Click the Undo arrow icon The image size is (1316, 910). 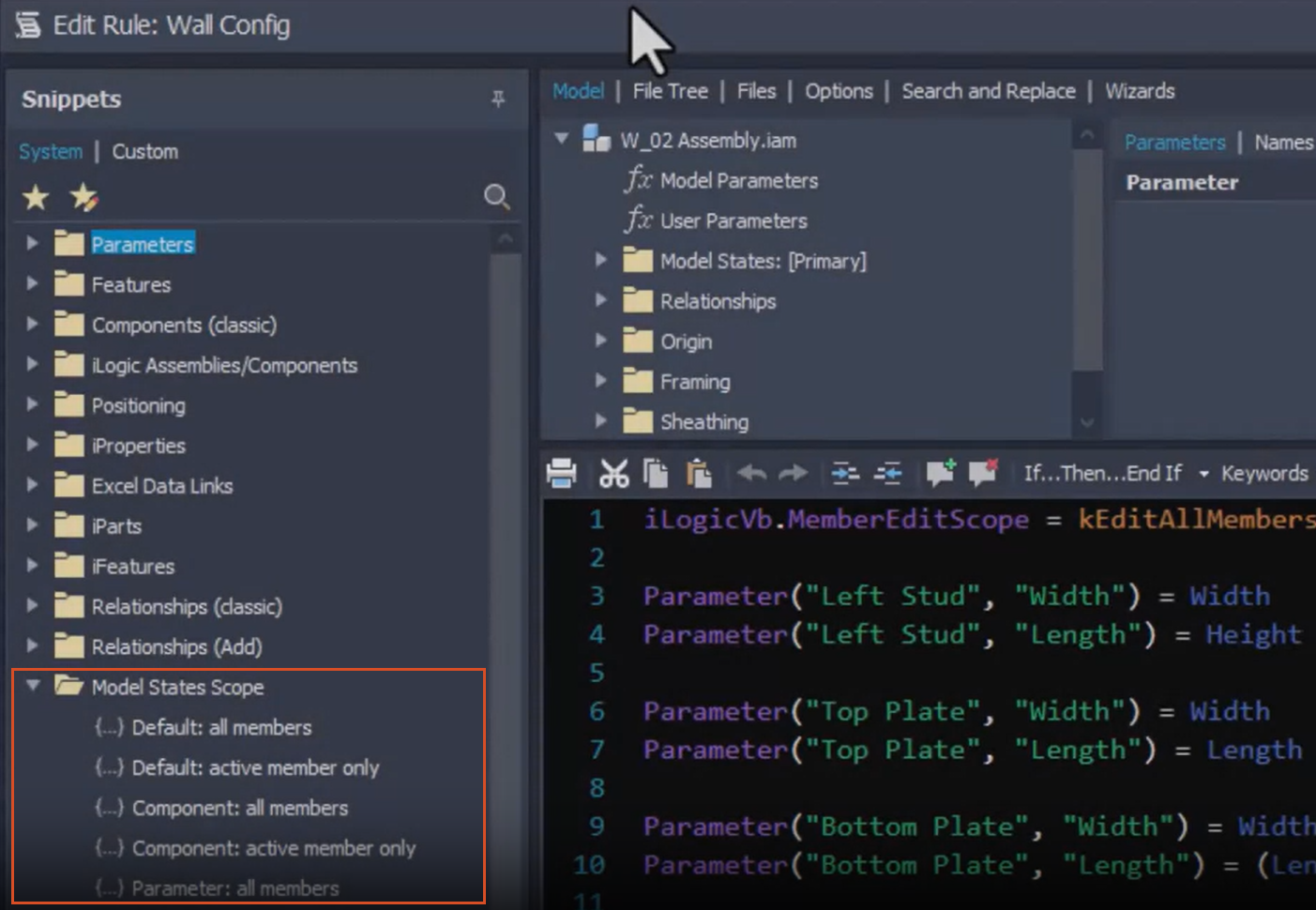(x=751, y=473)
